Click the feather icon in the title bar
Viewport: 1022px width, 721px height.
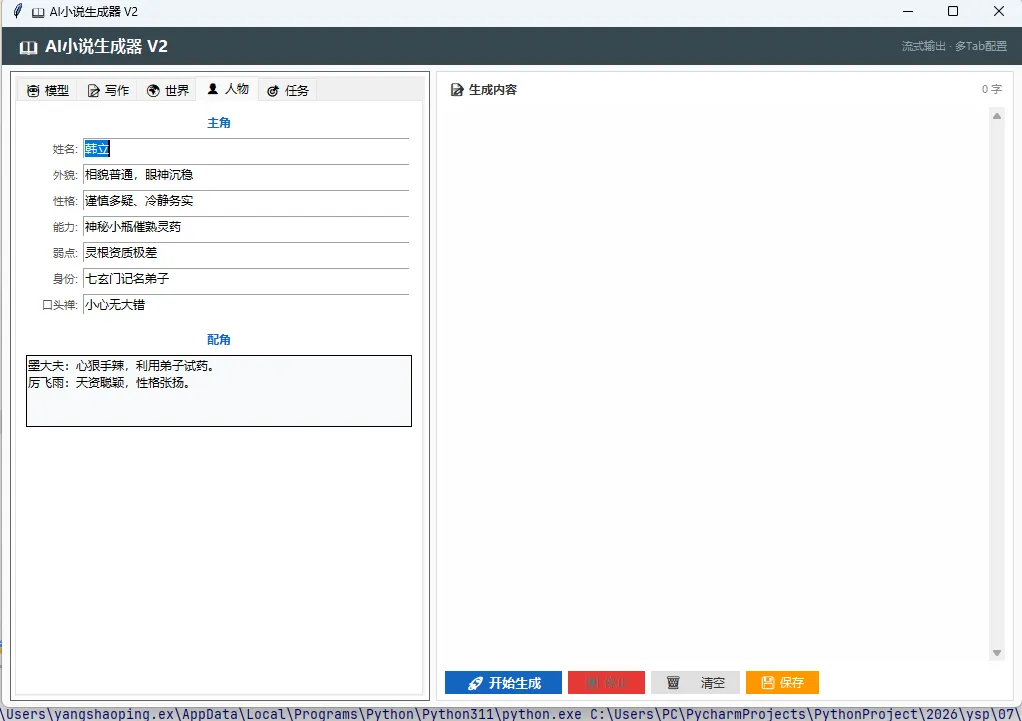pos(18,11)
